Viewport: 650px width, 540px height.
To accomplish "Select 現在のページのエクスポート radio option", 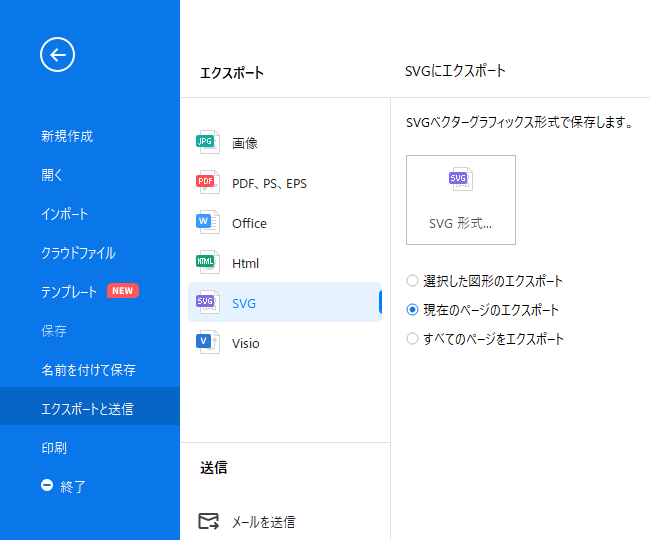I will coord(412,310).
